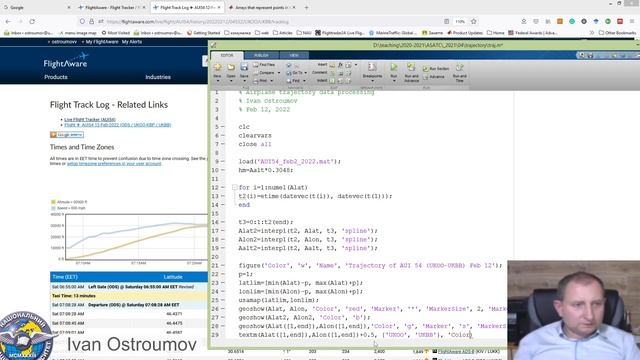Open the Compare dropdown arrow
Image resolution: width=640 pixels, height=360 pixels.
(279, 73)
